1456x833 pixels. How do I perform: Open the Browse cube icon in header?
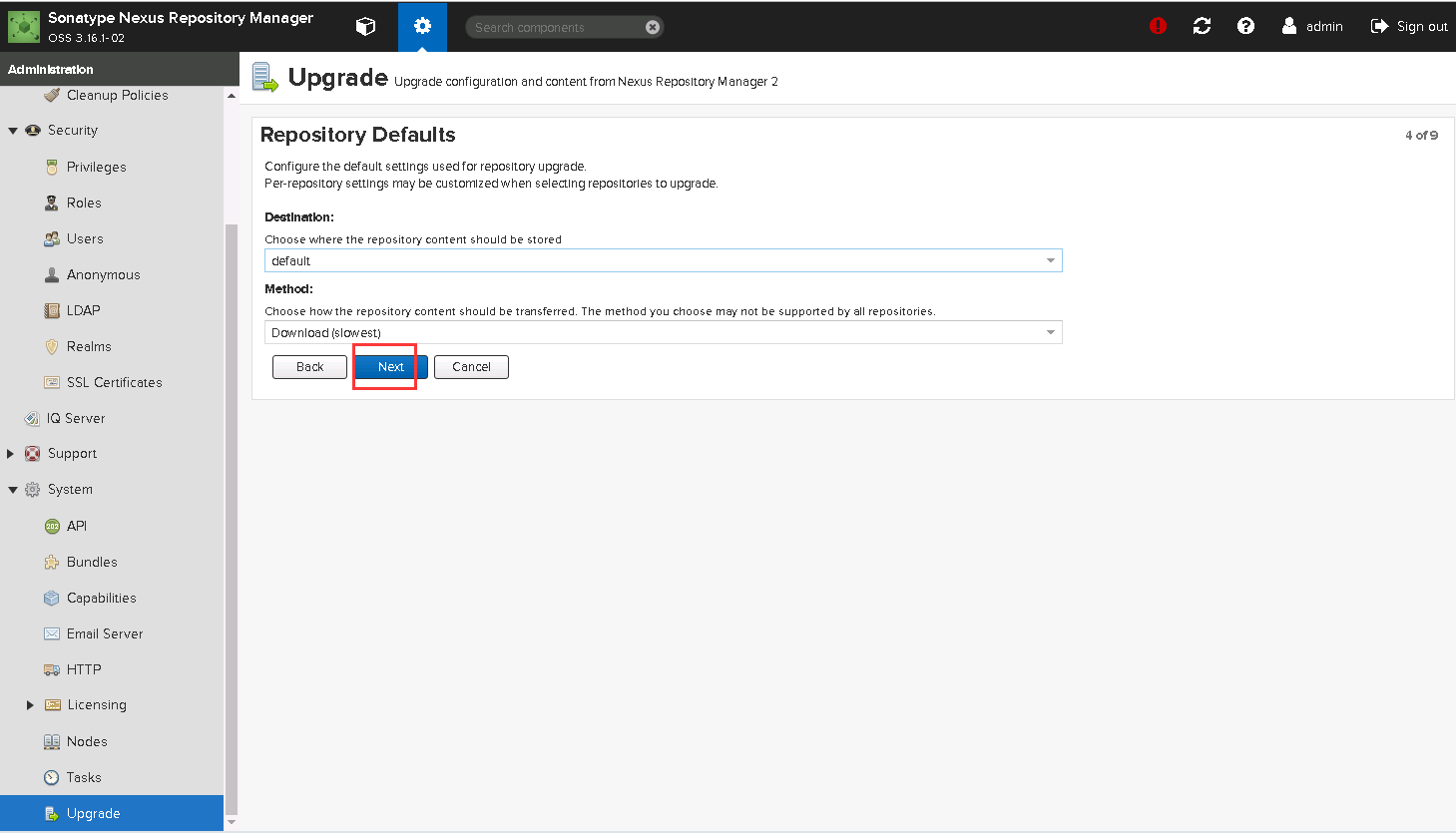coord(366,27)
